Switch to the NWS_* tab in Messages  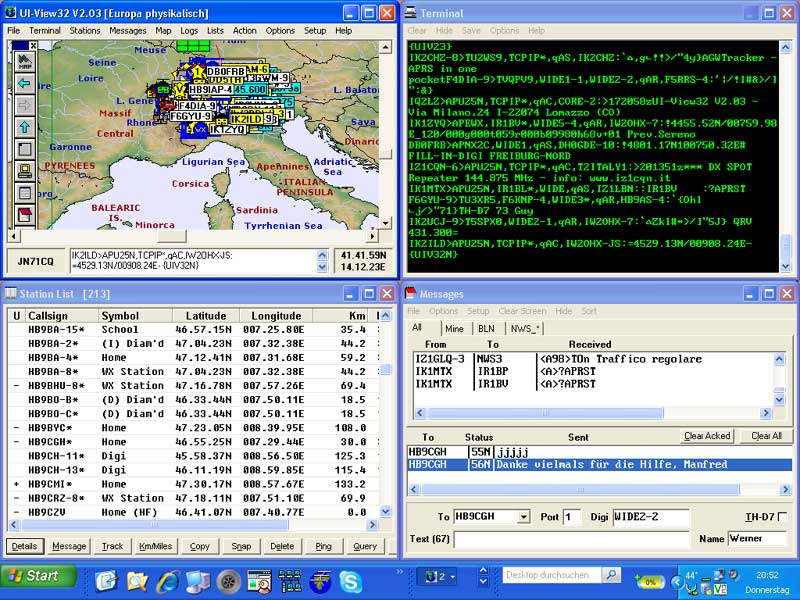(525, 329)
